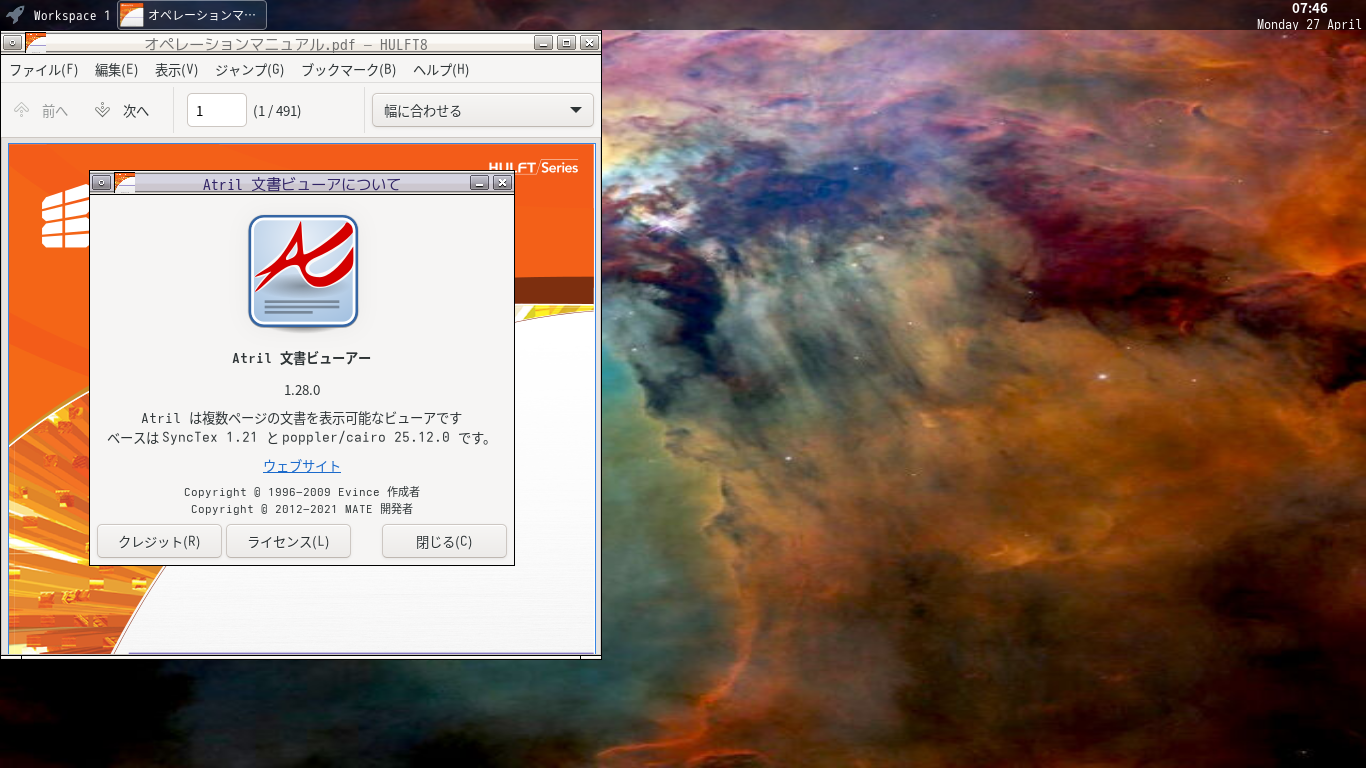Click the Atril application logo icon
The image size is (1366, 768).
coord(303,272)
